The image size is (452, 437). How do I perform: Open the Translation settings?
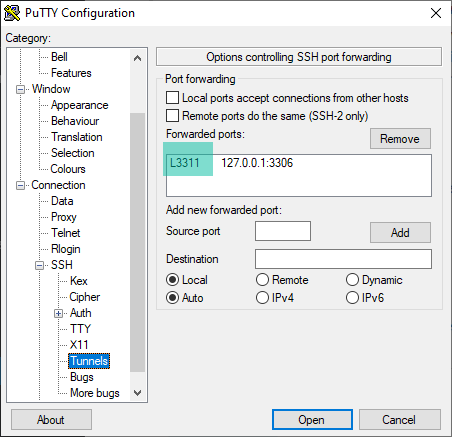point(77,137)
